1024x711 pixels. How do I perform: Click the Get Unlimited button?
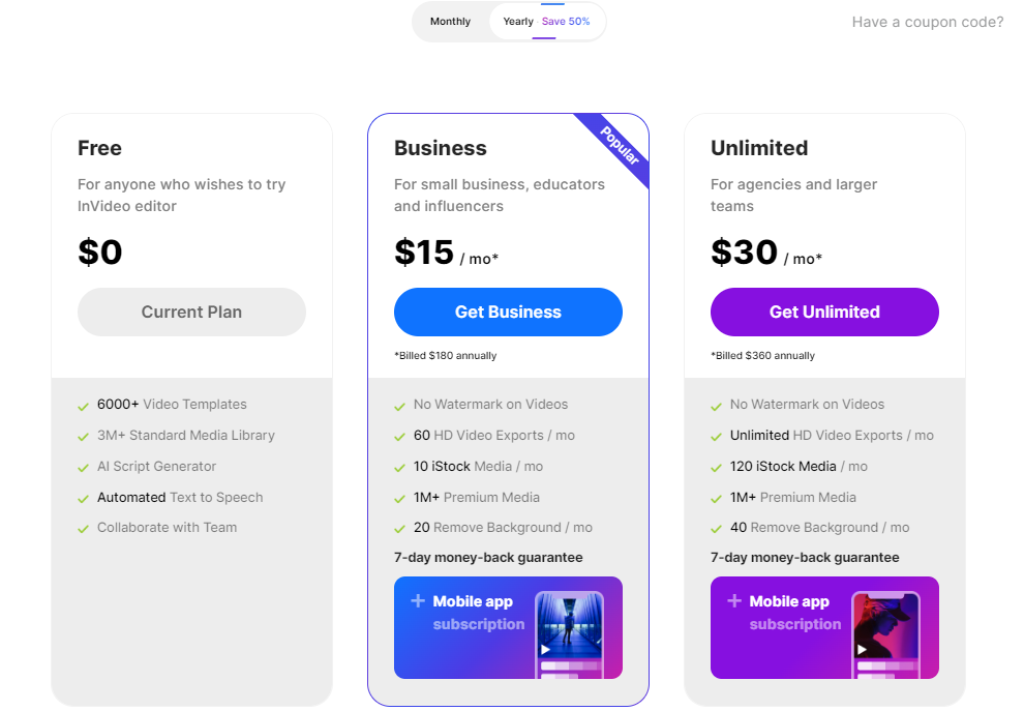pos(824,312)
